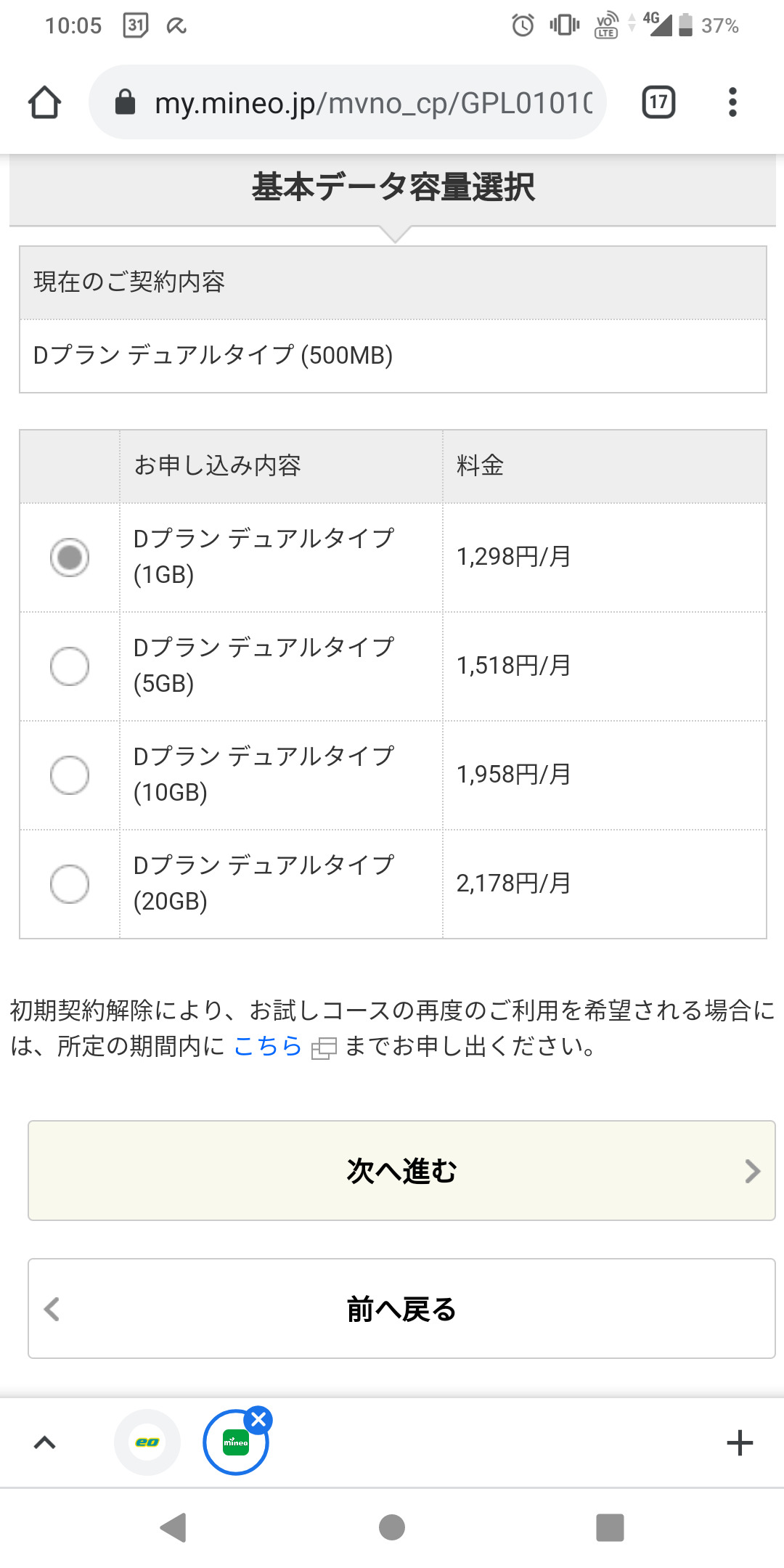This screenshot has width=784, height=1568.
Task: Open the こちら link
Action: (267, 1046)
